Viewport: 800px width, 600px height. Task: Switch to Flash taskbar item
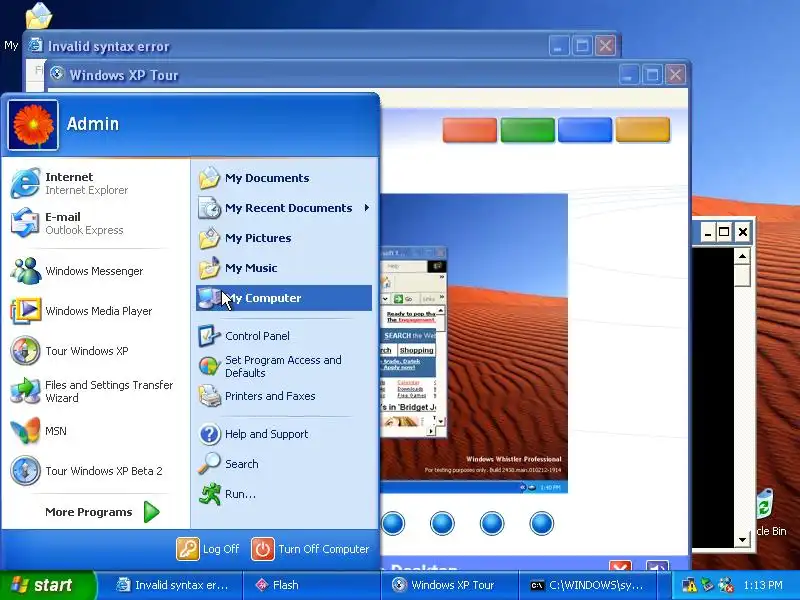click(311, 585)
